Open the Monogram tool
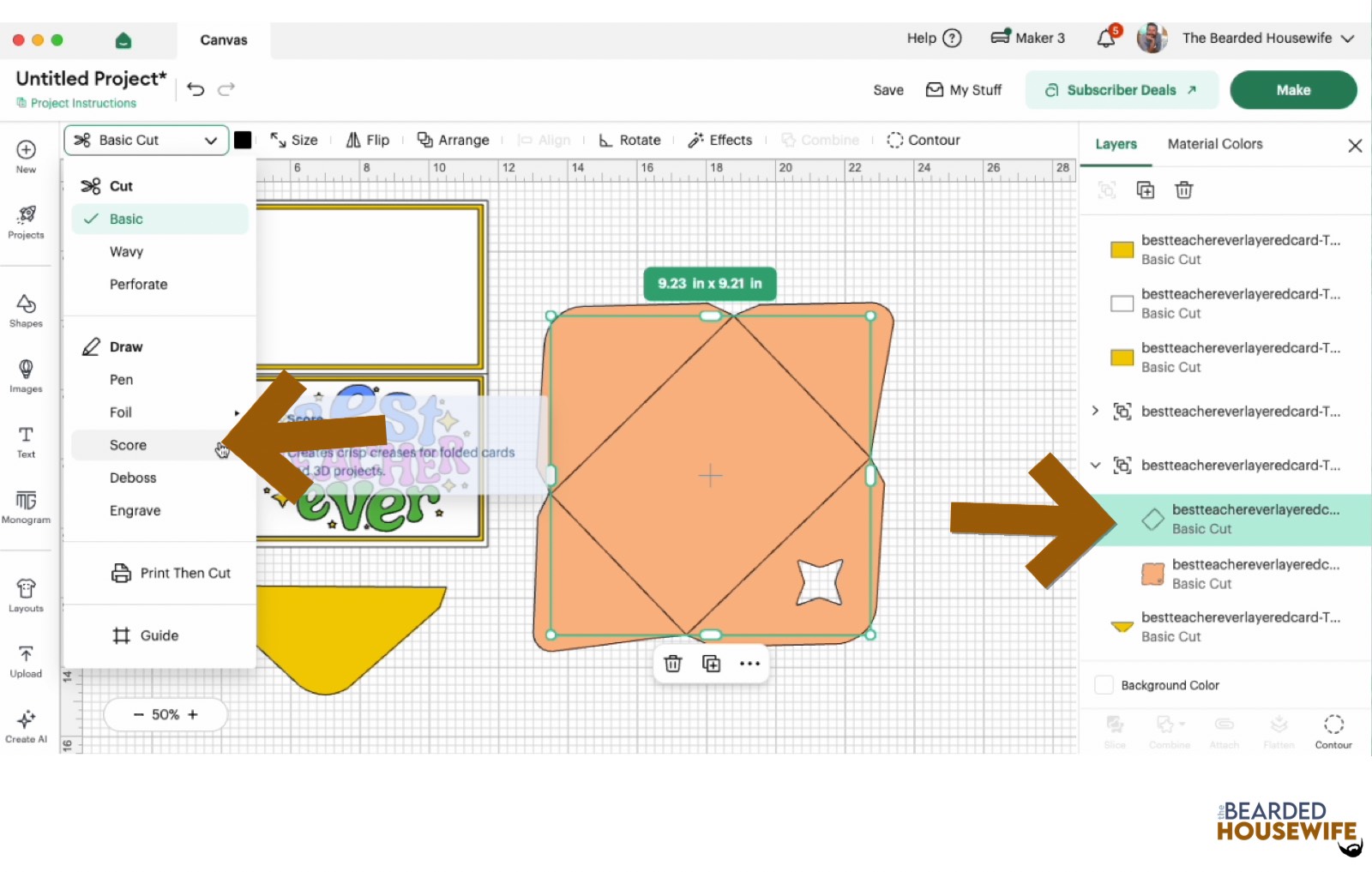Viewport: 1372px width, 872px height. pos(26,507)
